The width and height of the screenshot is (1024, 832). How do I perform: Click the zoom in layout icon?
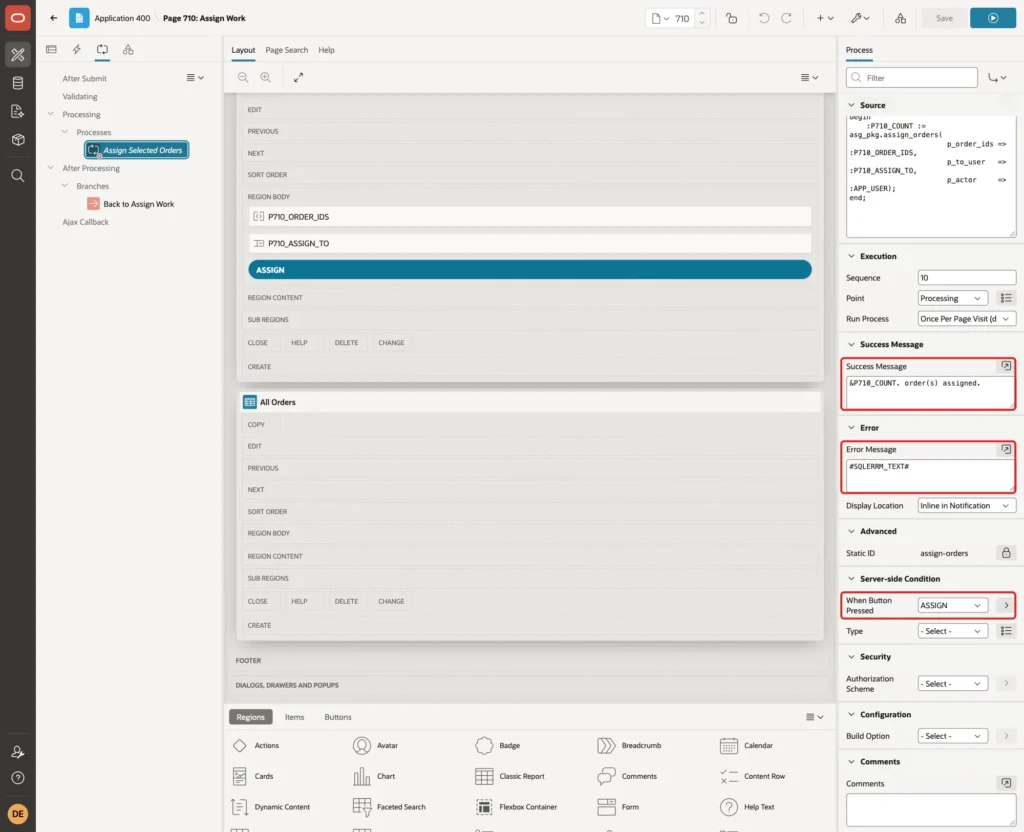click(x=266, y=77)
